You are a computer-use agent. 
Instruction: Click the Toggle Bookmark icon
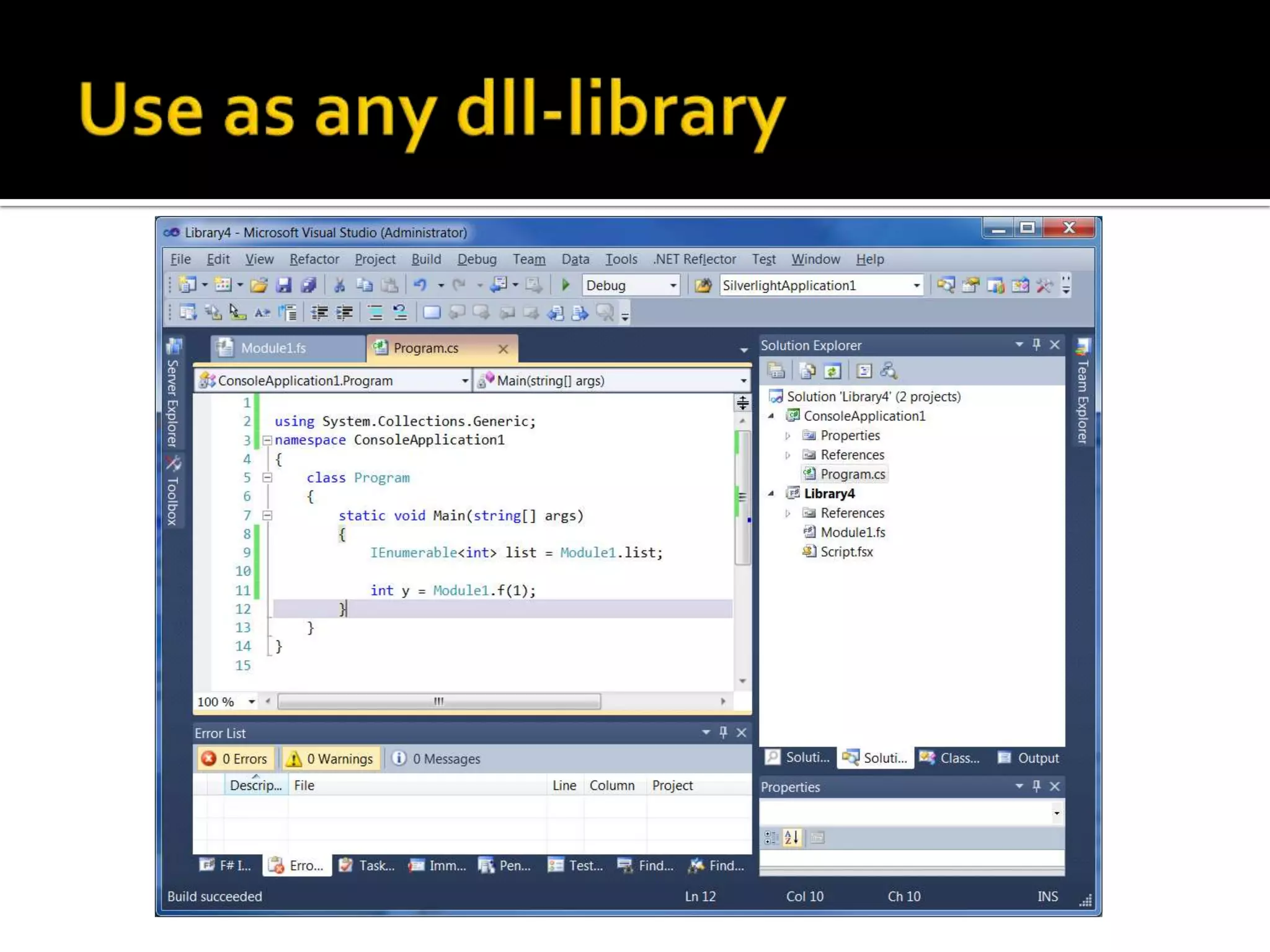[432, 312]
